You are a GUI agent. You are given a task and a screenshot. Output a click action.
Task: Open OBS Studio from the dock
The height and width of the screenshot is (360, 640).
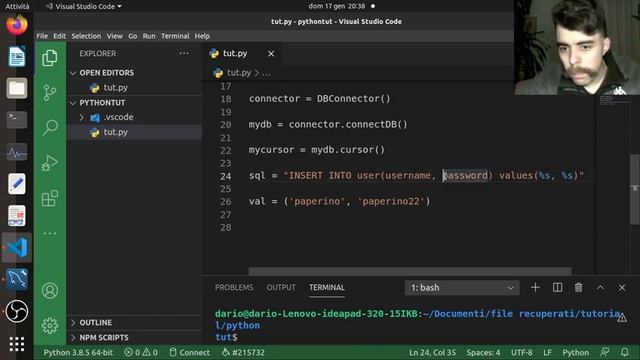(x=17, y=311)
